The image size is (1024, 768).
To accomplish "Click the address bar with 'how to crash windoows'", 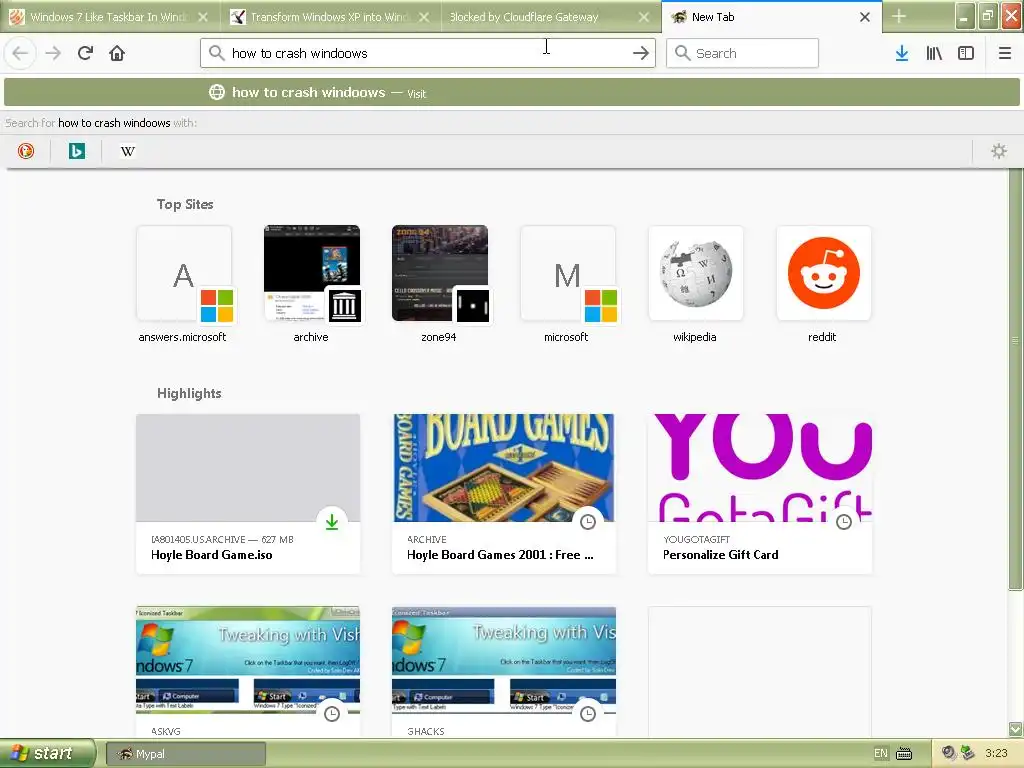I will coord(428,53).
